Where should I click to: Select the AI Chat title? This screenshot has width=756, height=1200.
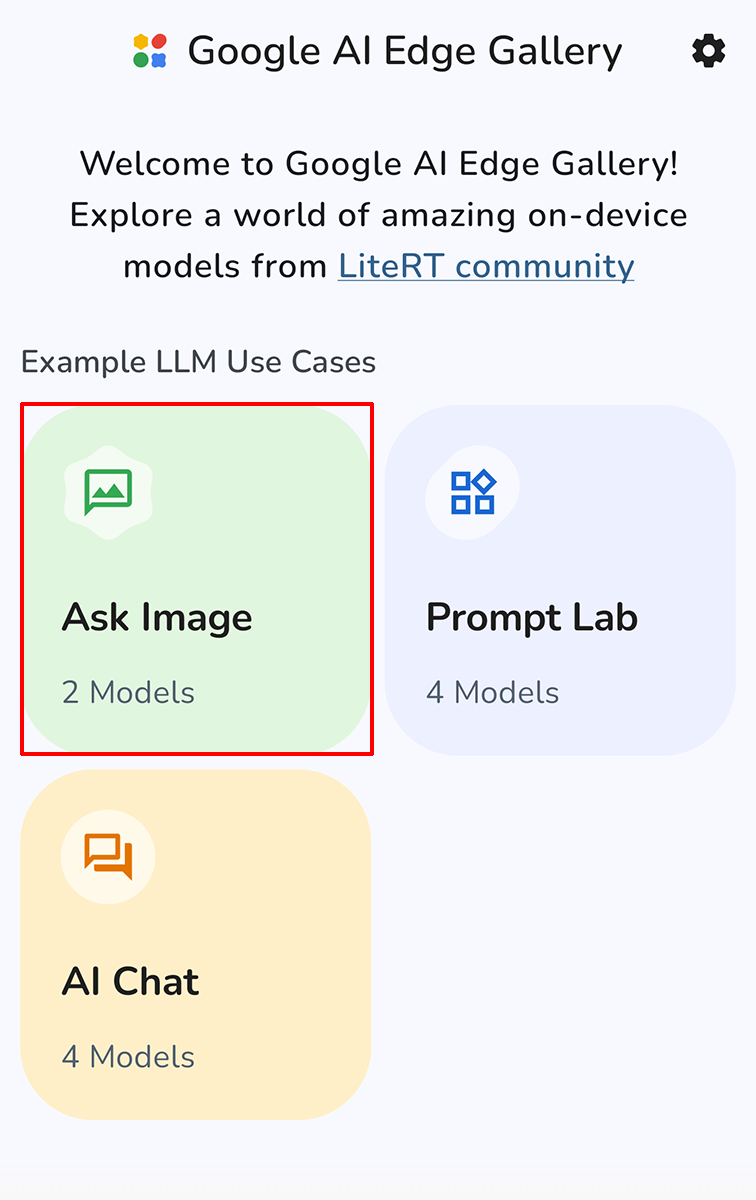point(130,981)
